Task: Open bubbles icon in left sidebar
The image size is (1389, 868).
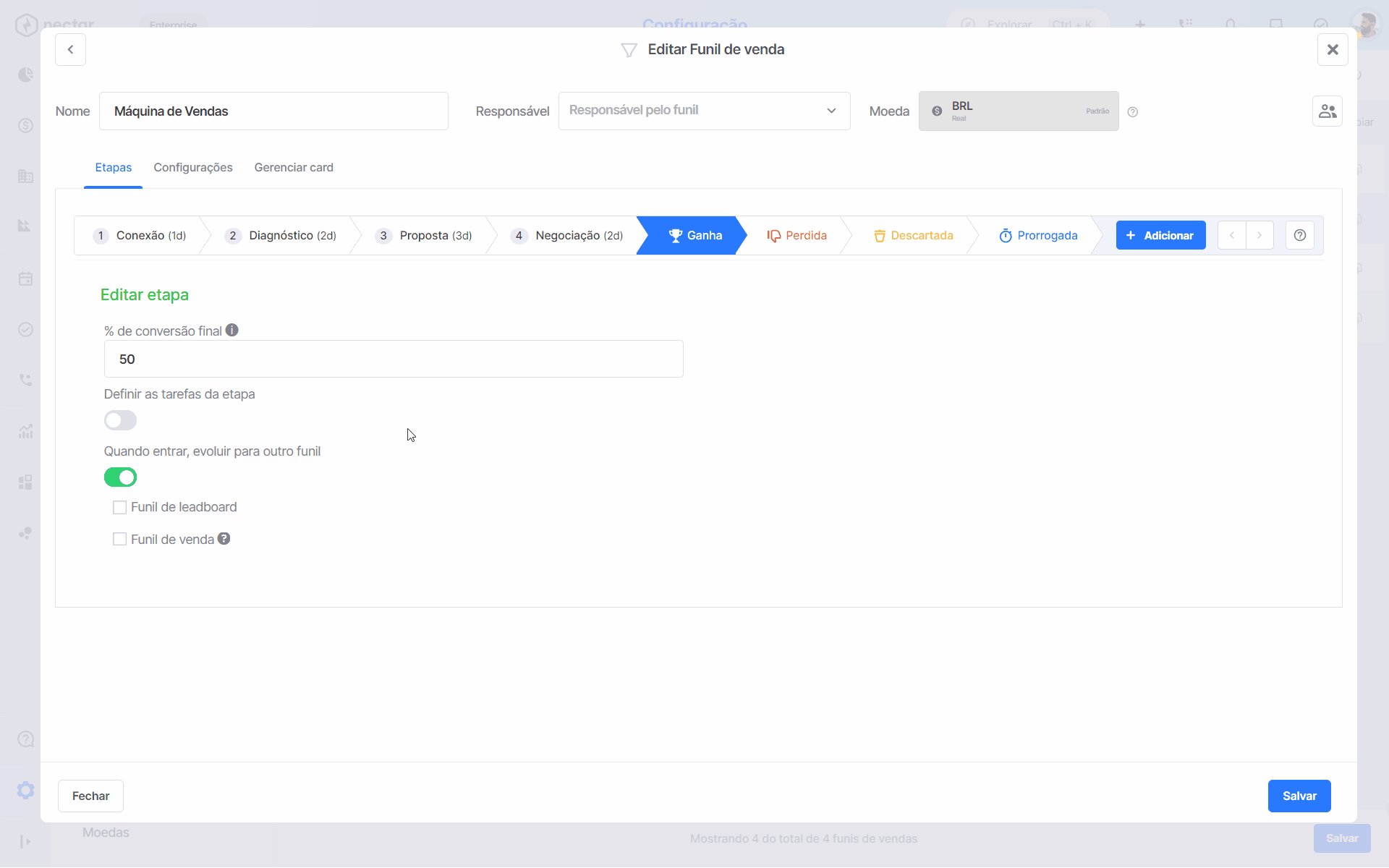Action: [x=25, y=533]
